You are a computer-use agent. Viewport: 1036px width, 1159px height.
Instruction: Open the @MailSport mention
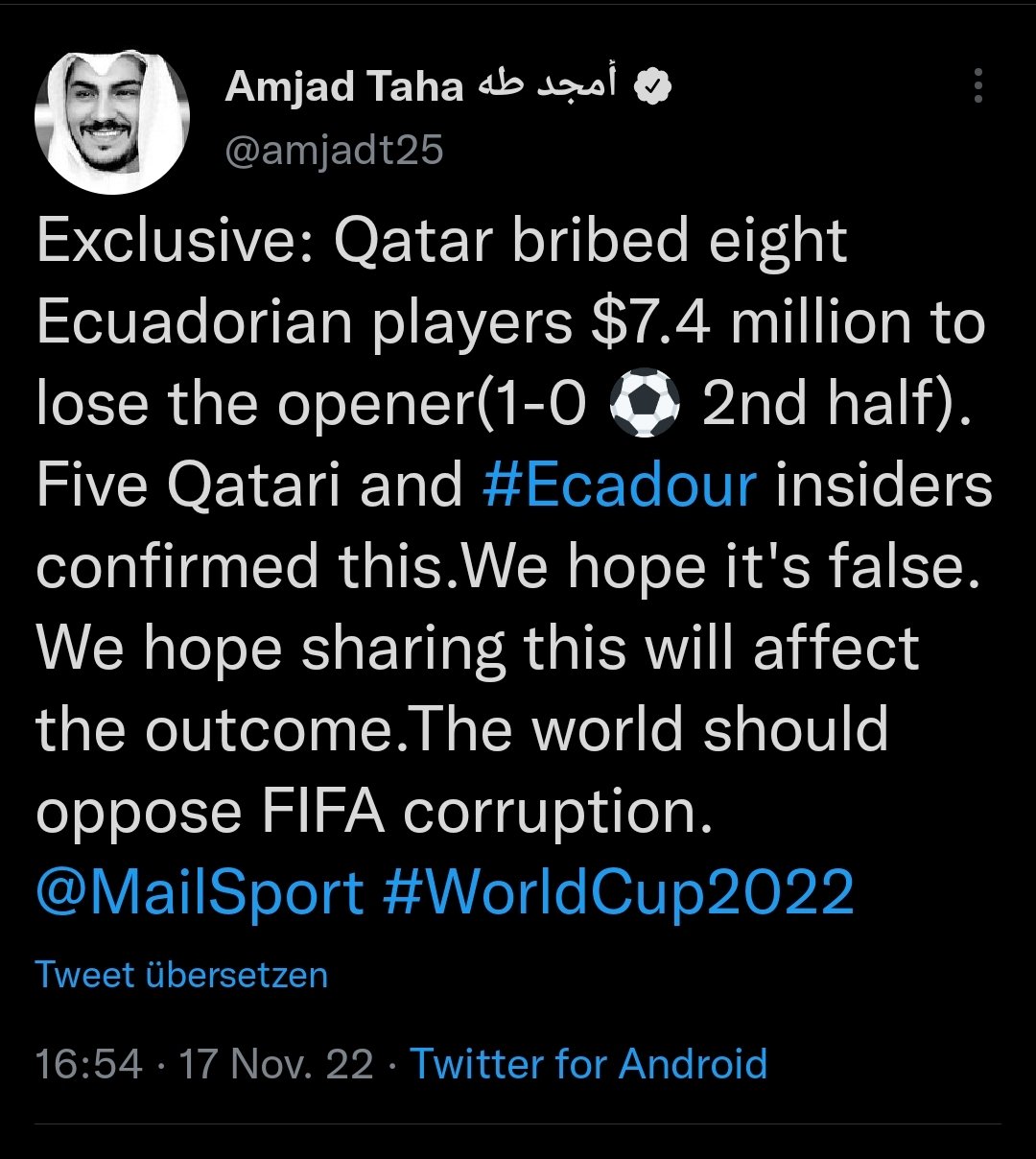coord(200,891)
